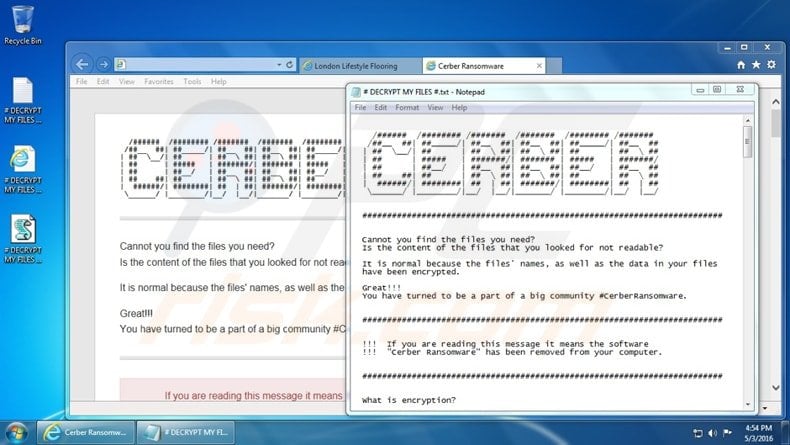Go to Internet Explorer home page
The width and height of the screenshot is (790, 445).
(741, 65)
